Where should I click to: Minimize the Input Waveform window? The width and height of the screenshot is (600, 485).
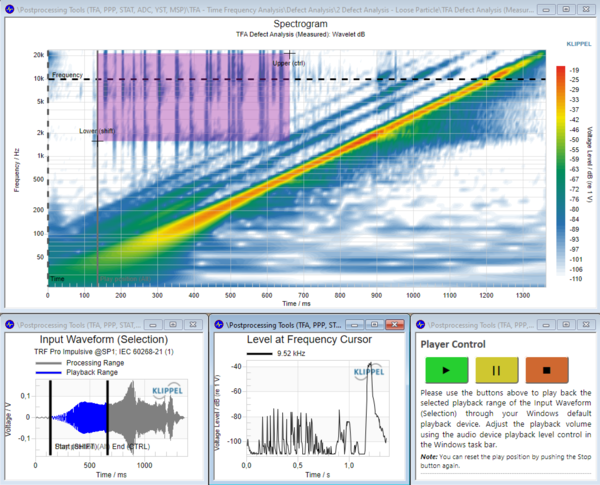pos(153,324)
